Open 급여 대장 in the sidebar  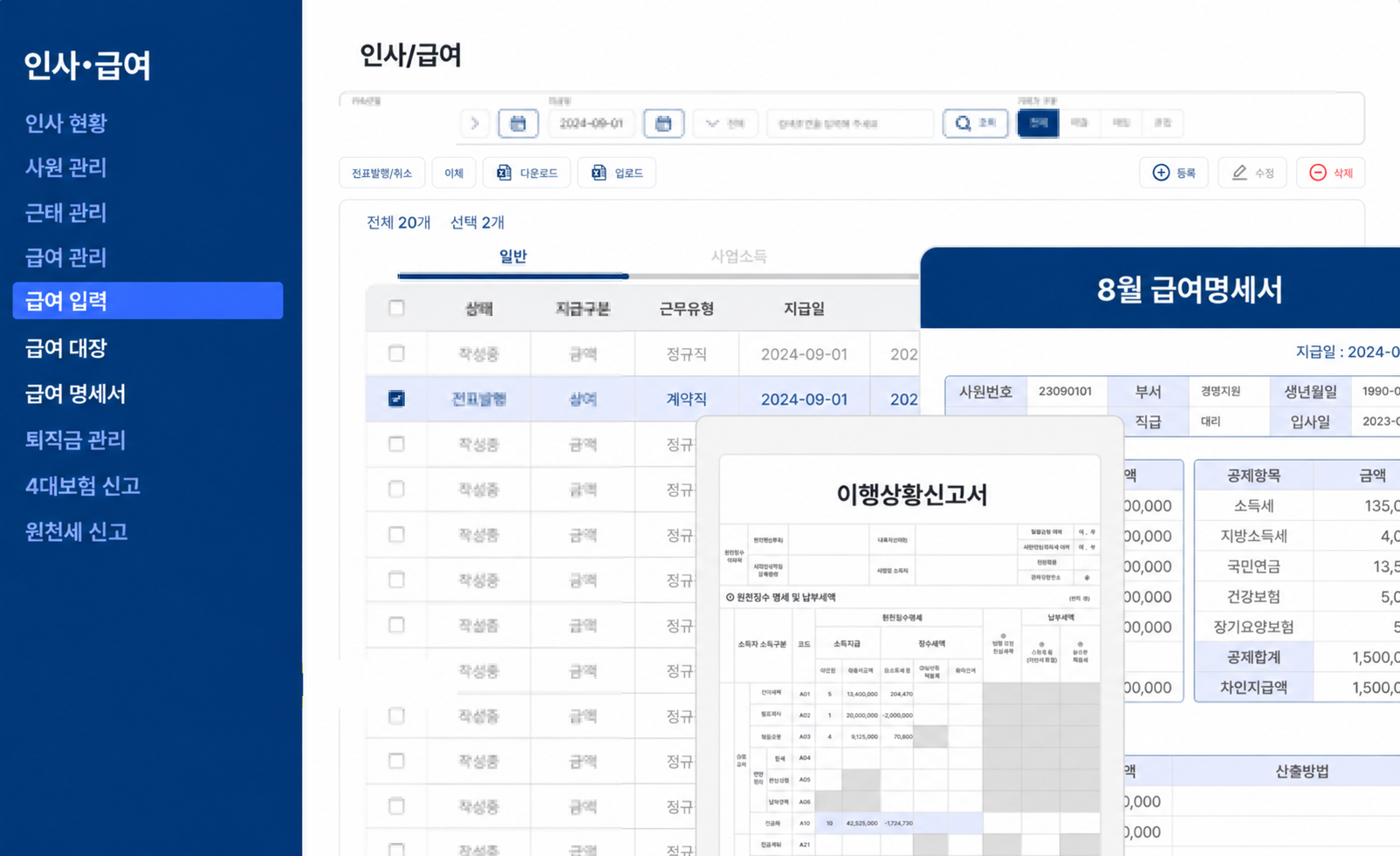point(66,348)
